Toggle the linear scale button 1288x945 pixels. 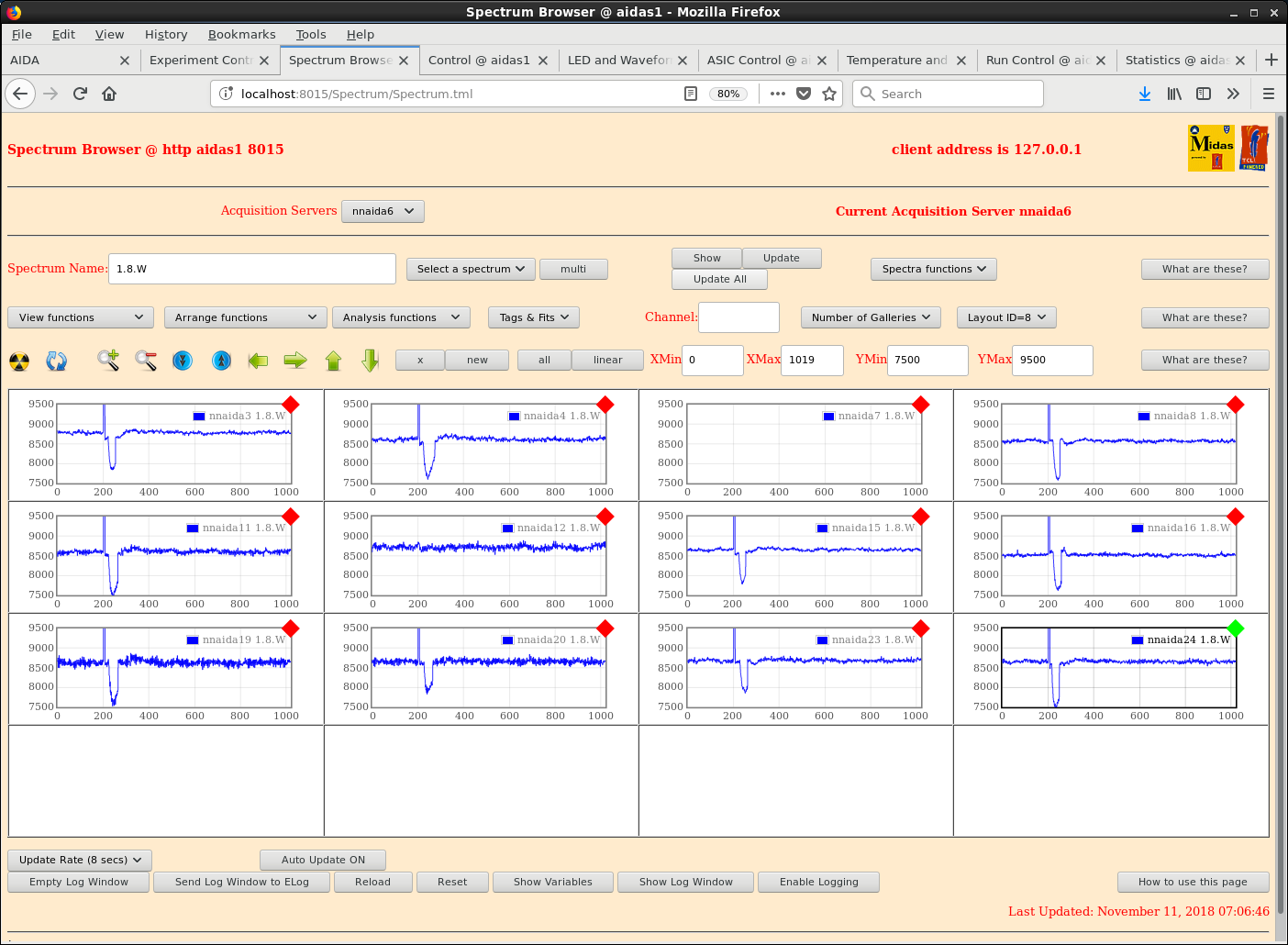[x=607, y=360]
